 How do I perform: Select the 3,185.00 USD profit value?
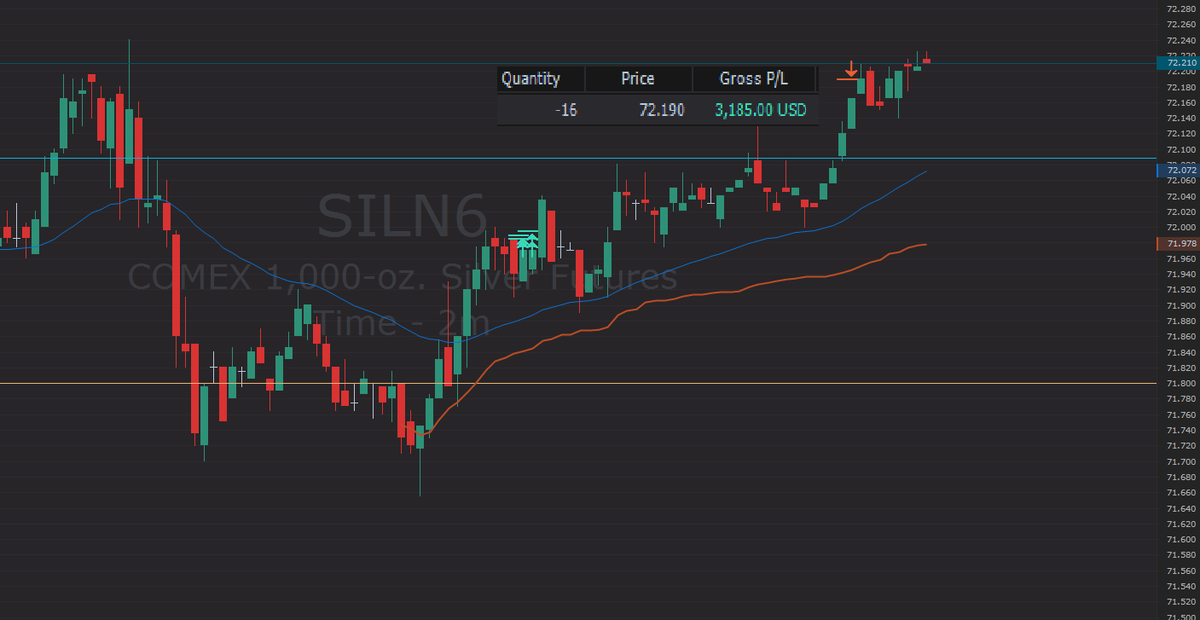pyautogui.click(x=760, y=109)
